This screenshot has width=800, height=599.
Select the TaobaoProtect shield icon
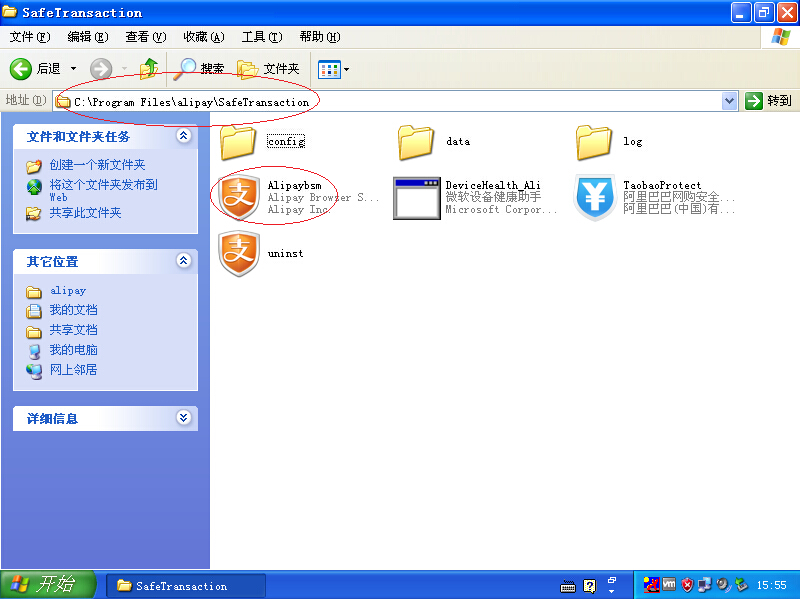pos(595,197)
